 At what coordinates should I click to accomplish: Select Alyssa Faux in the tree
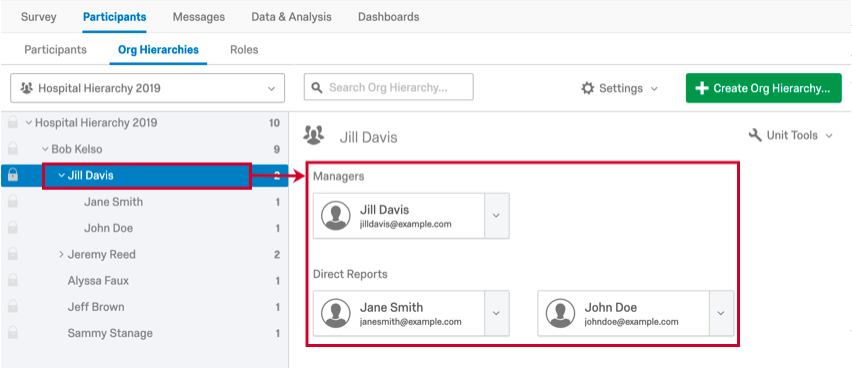coord(98,280)
